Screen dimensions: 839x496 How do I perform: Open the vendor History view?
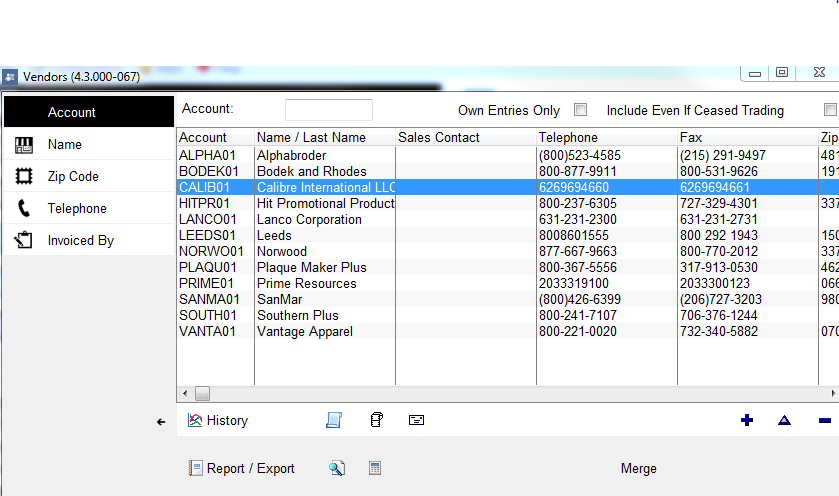(218, 421)
